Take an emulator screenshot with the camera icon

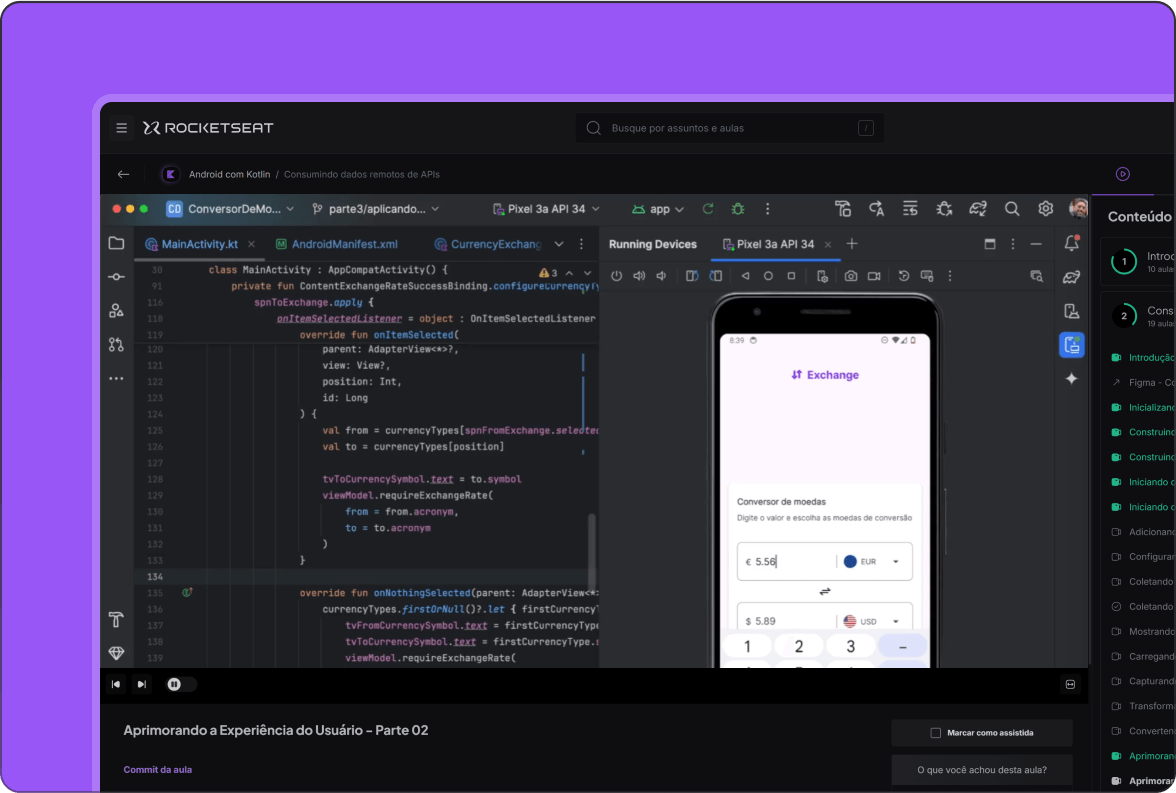pyautogui.click(x=850, y=276)
